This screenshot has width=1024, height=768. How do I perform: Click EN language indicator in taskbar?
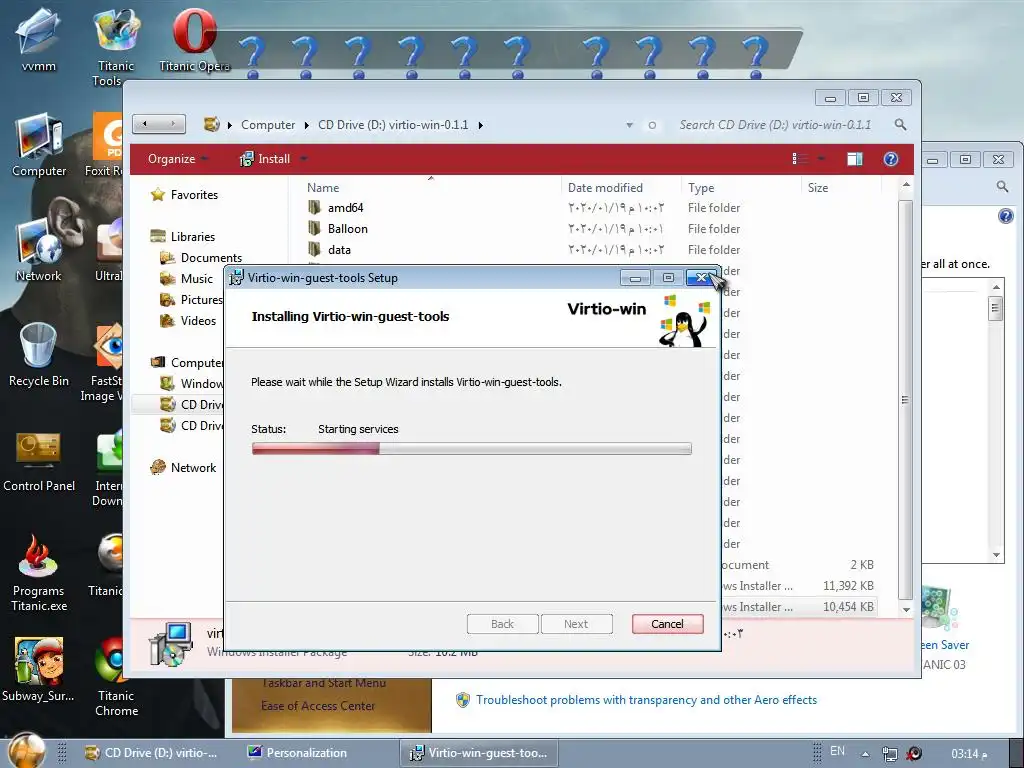click(x=837, y=751)
